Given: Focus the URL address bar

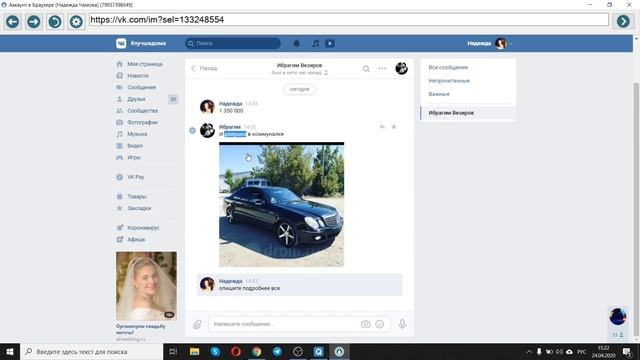Looking at the screenshot, I should (349, 20).
